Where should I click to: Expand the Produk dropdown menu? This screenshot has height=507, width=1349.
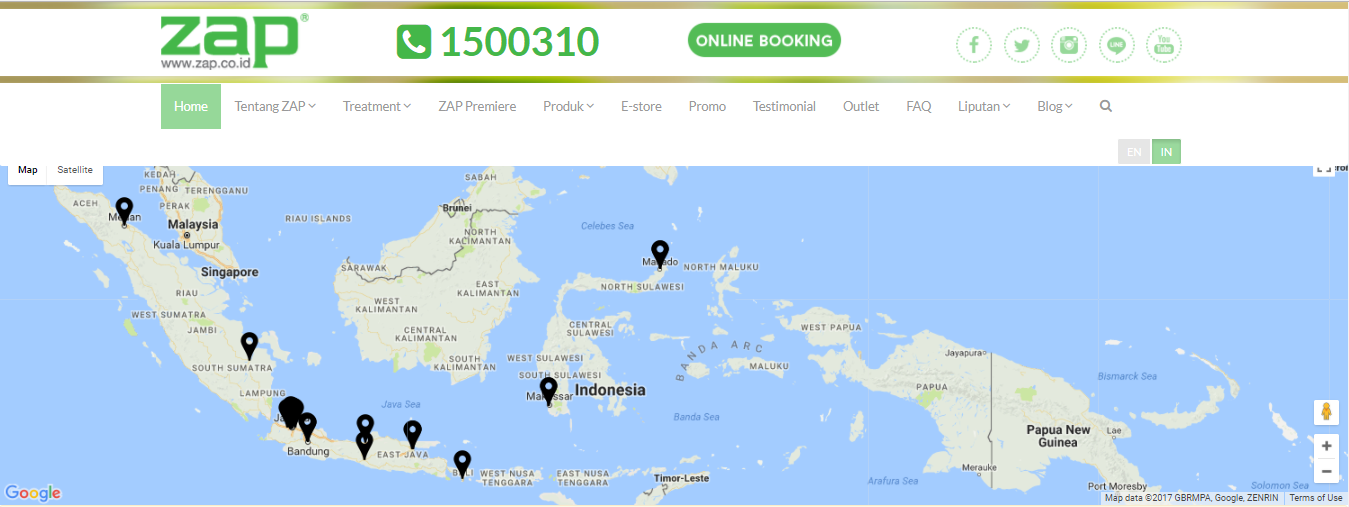(568, 106)
